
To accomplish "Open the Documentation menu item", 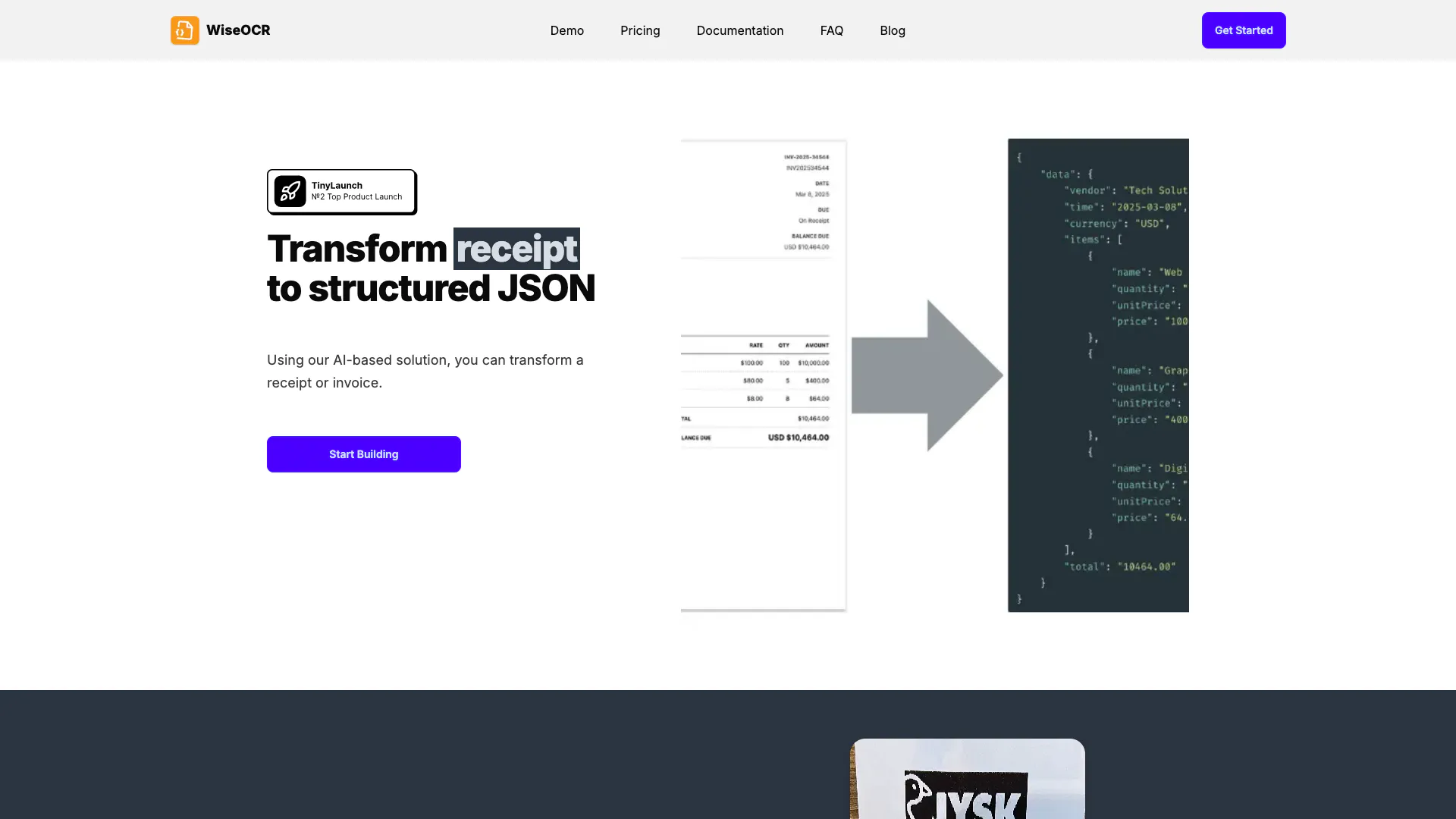I will (739, 30).
